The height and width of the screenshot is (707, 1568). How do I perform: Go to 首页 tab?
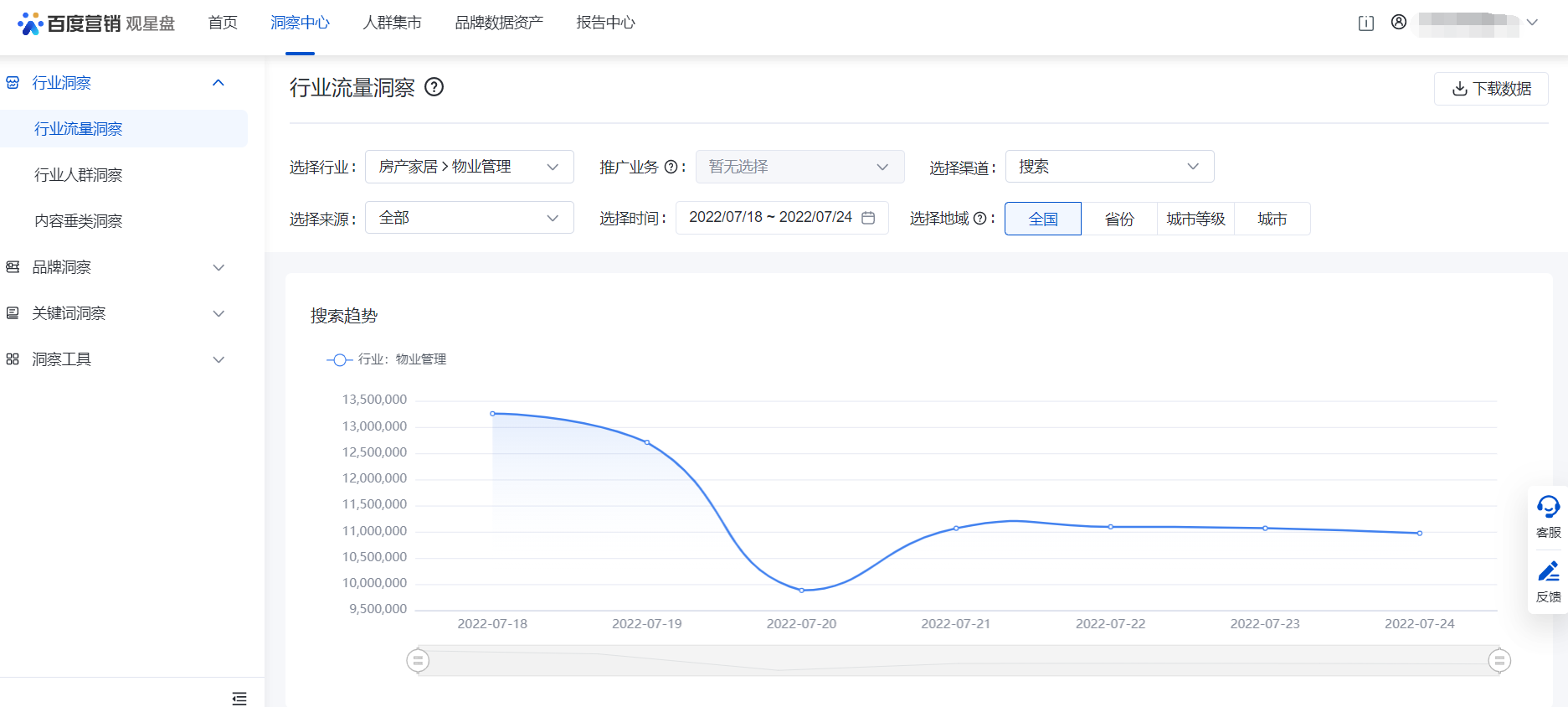coord(223,23)
